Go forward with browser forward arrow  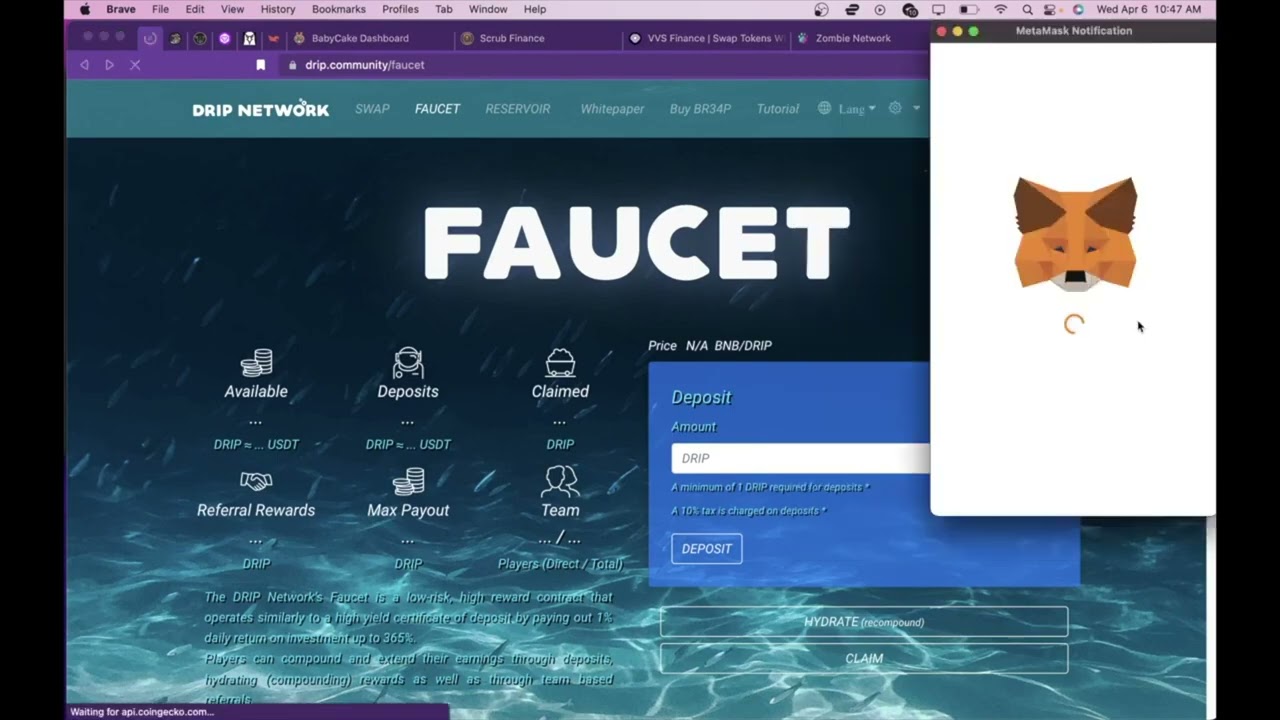(109, 65)
